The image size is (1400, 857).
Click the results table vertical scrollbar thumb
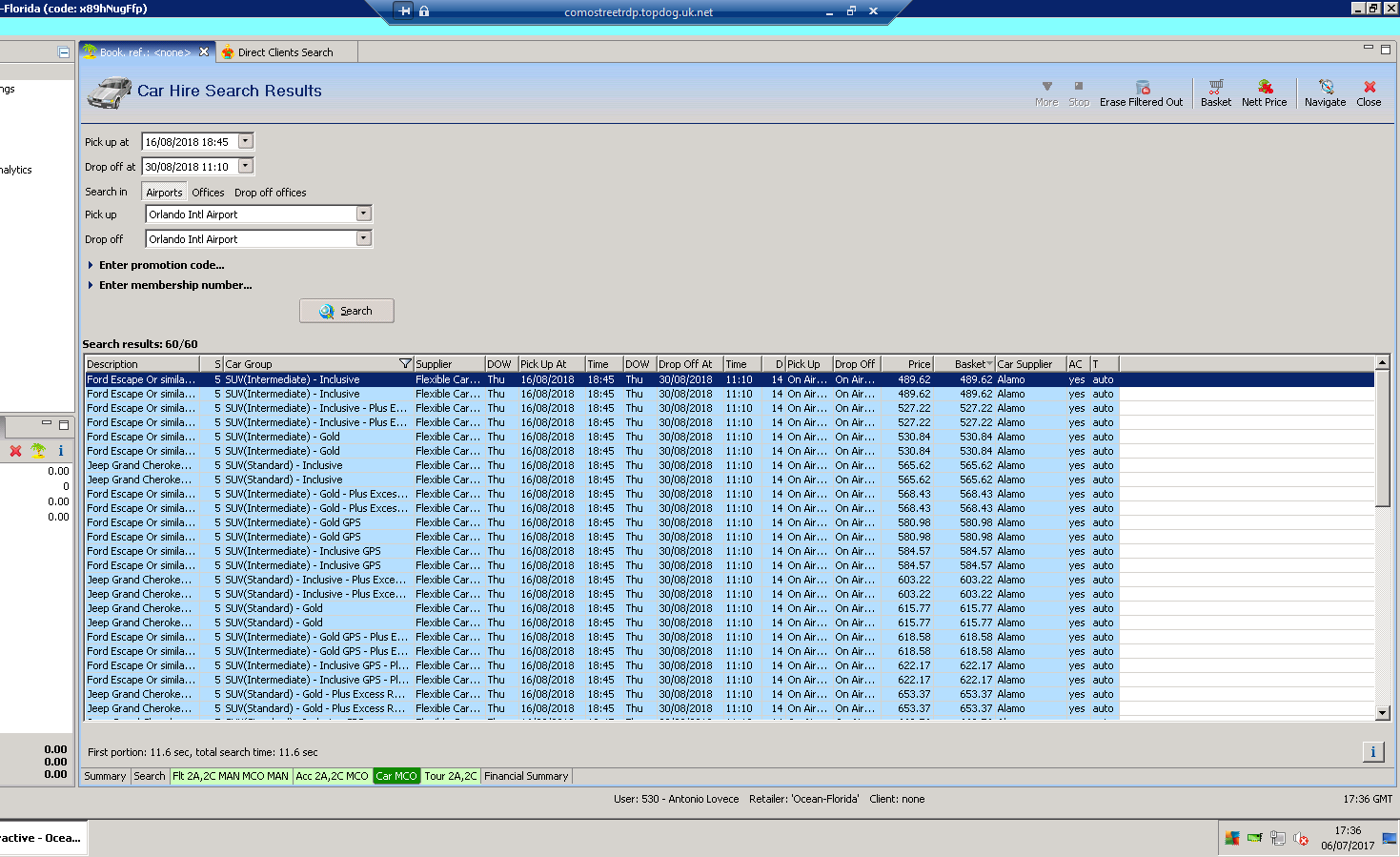click(1382, 439)
